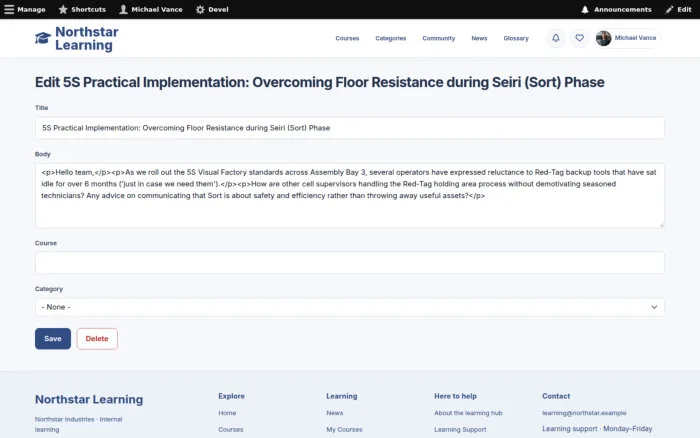This screenshot has width=700, height=438.
Task: Open the Glossary navigation item
Action: click(x=516, y=38)
